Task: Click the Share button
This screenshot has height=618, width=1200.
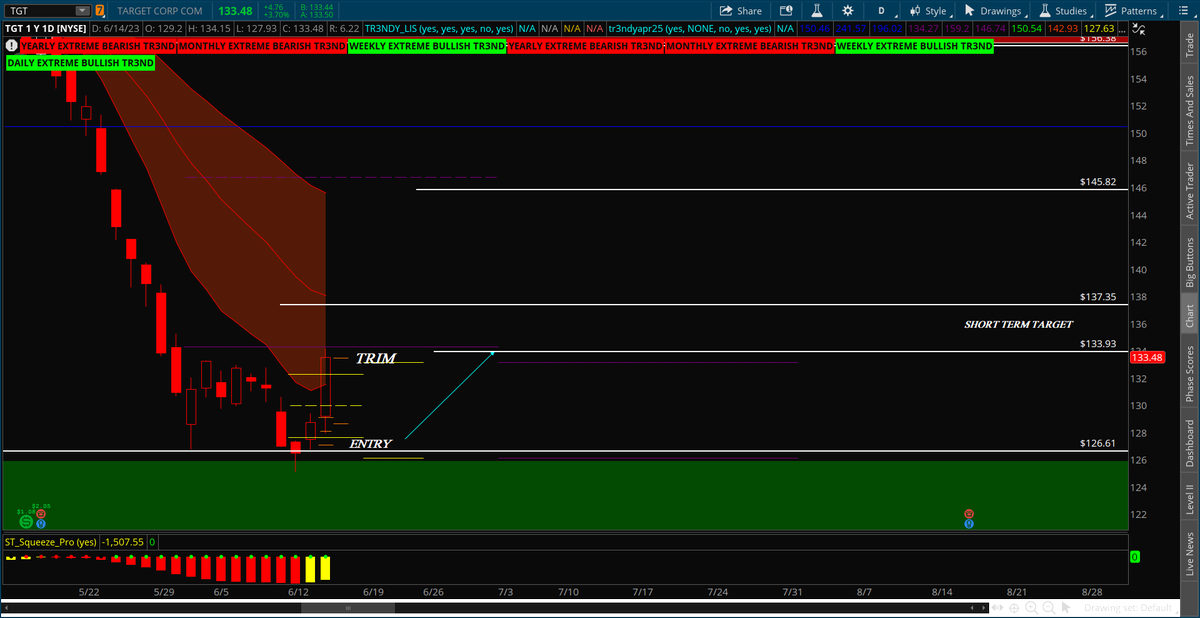Action: [x=742, y=10]
